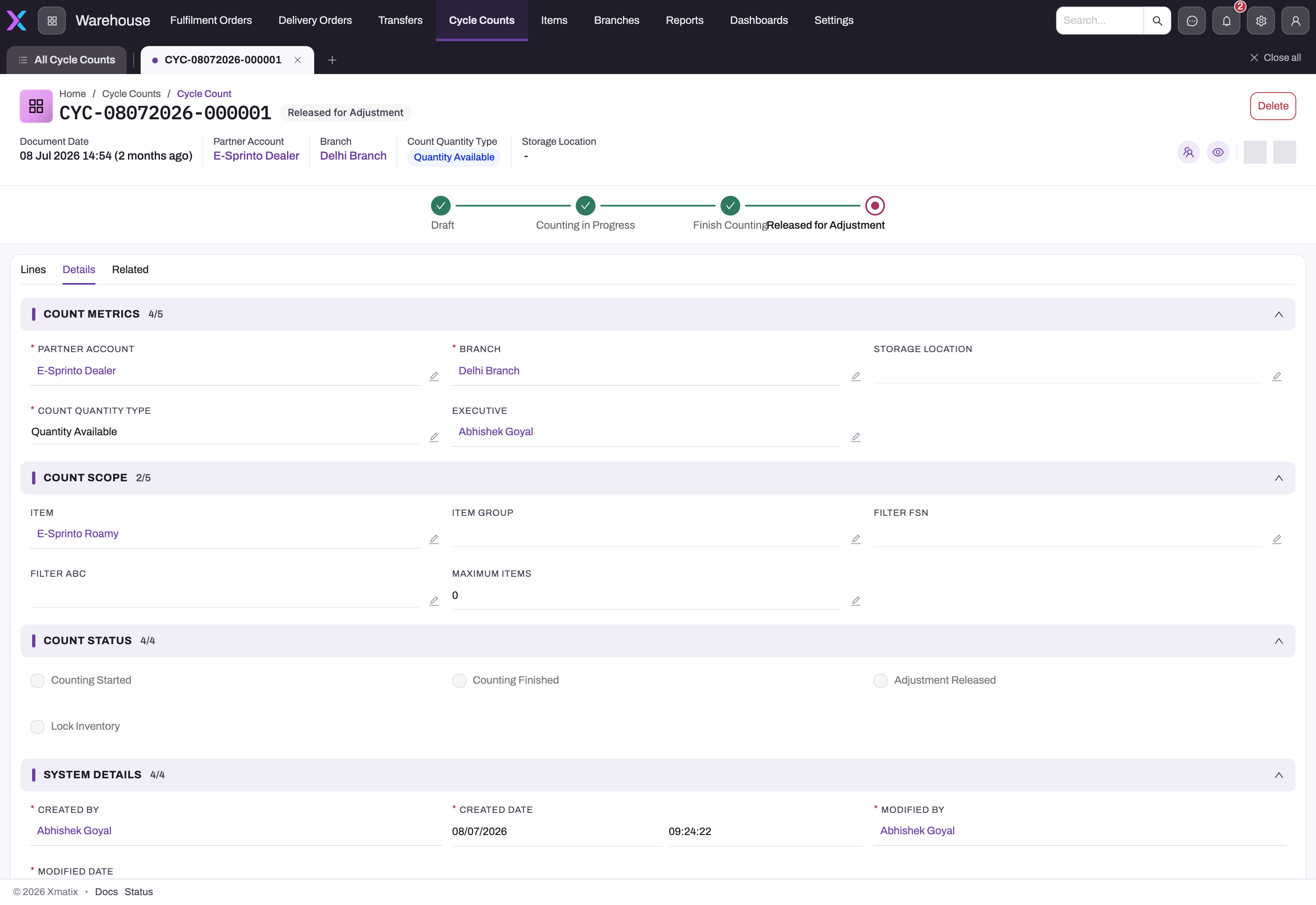Click the Draft progress step

[441, 206]
